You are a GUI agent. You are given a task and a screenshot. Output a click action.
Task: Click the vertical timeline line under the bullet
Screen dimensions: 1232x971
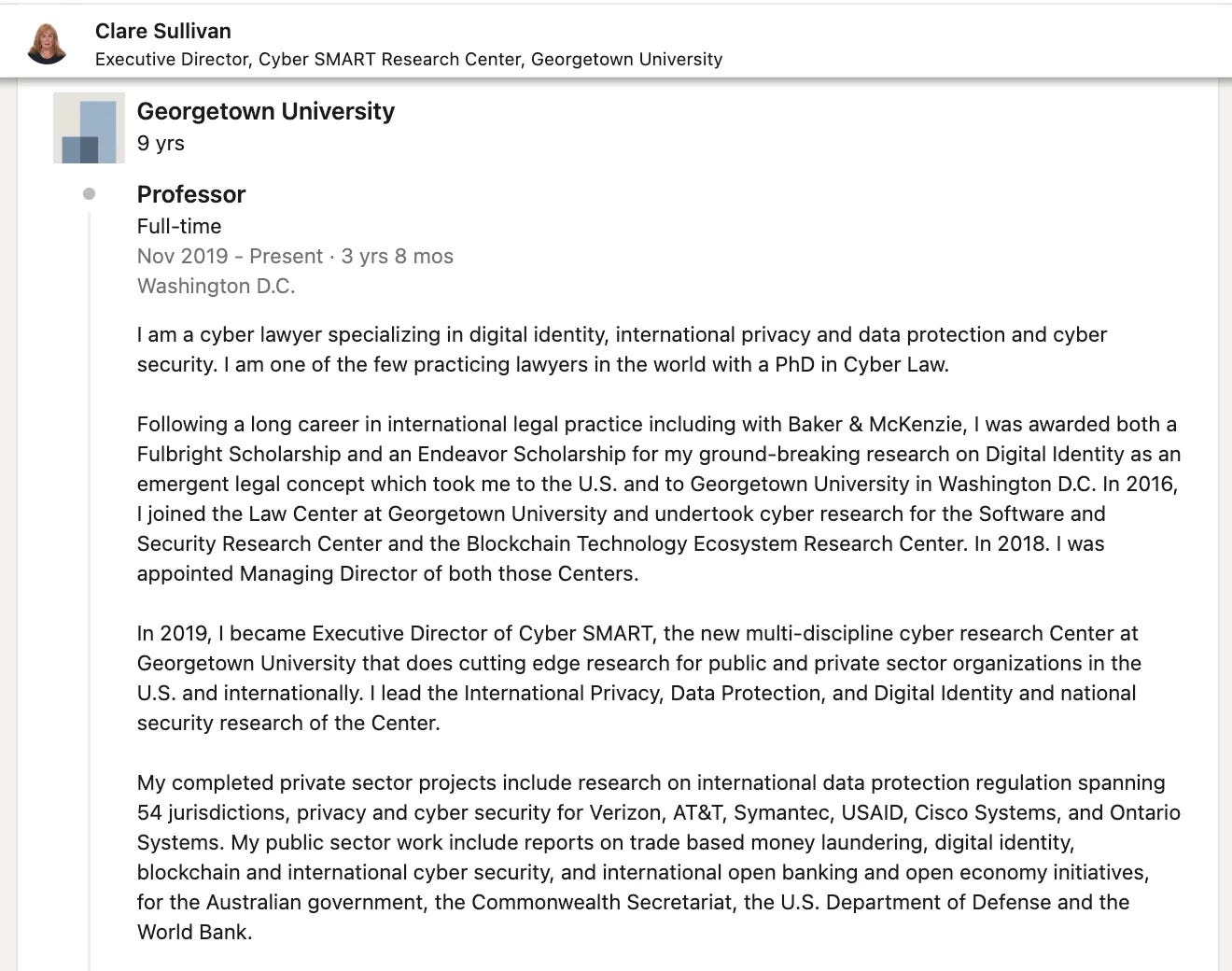90,588
